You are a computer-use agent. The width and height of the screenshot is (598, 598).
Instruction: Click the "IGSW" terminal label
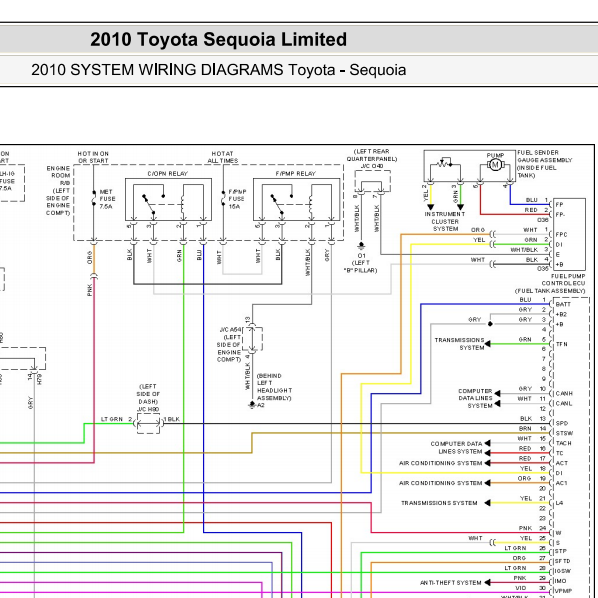click(563, 571)
